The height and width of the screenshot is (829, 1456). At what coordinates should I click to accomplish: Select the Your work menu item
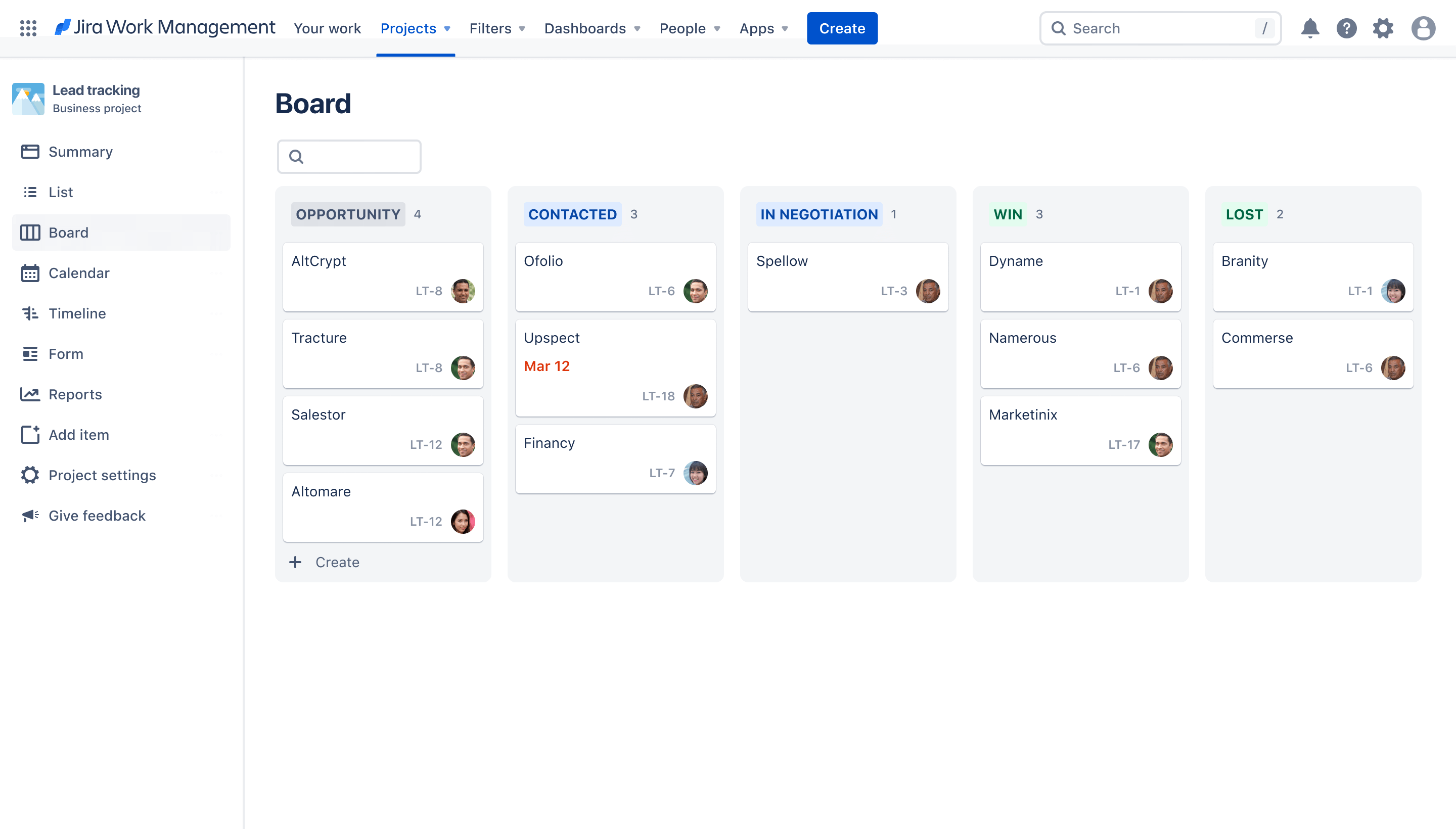point(327,28)
